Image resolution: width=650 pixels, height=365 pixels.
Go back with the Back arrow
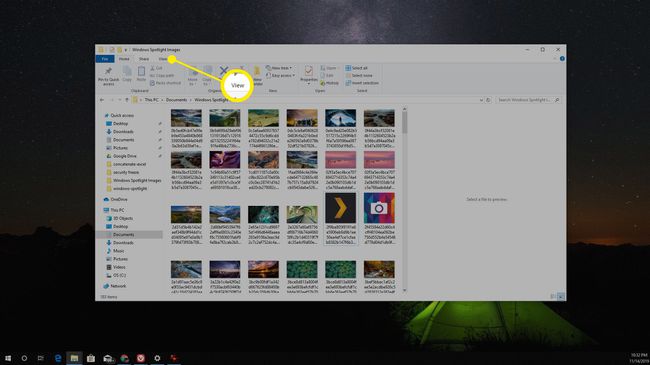tap(102, 100)
